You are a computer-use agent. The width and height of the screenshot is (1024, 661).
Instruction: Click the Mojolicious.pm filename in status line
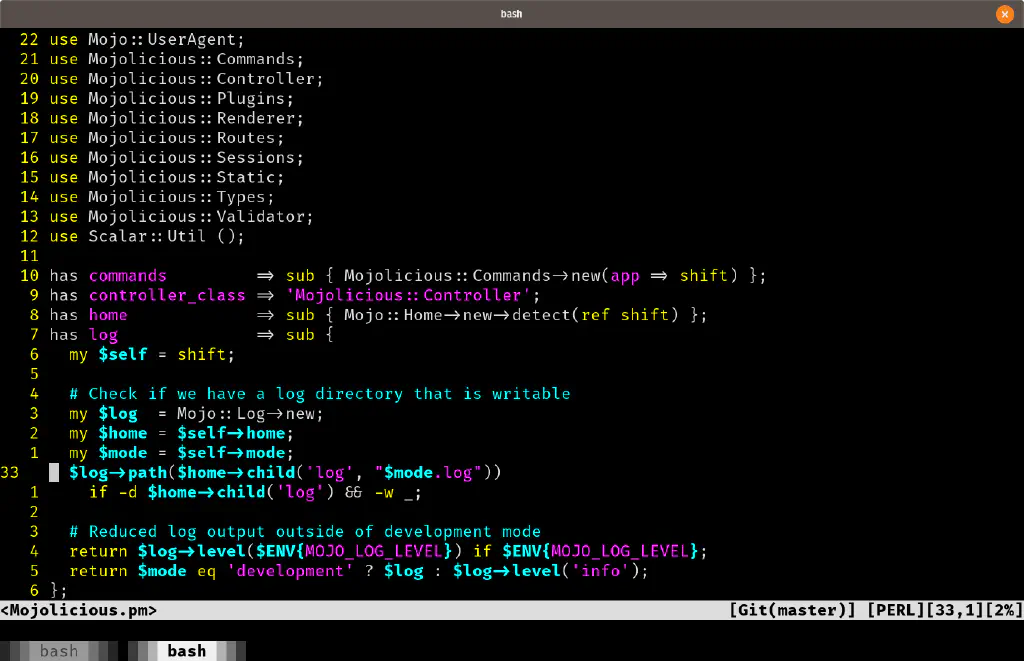pos(78,610)
